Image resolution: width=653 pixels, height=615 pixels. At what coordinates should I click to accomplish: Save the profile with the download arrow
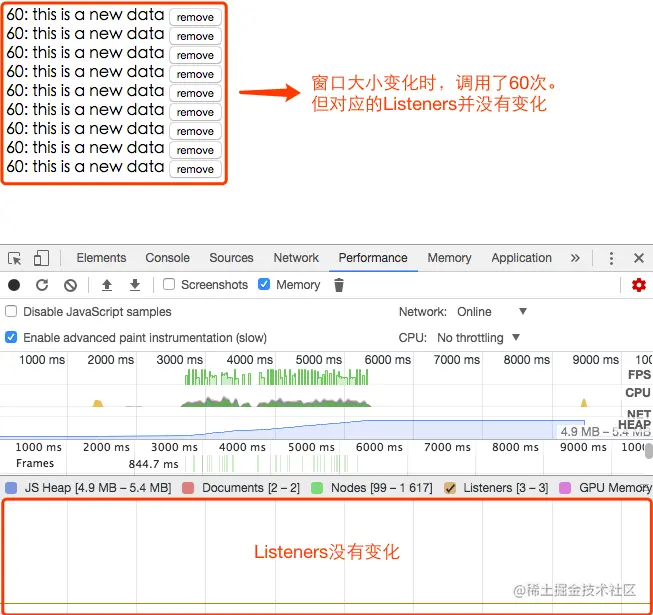click(x=135, y=285)
